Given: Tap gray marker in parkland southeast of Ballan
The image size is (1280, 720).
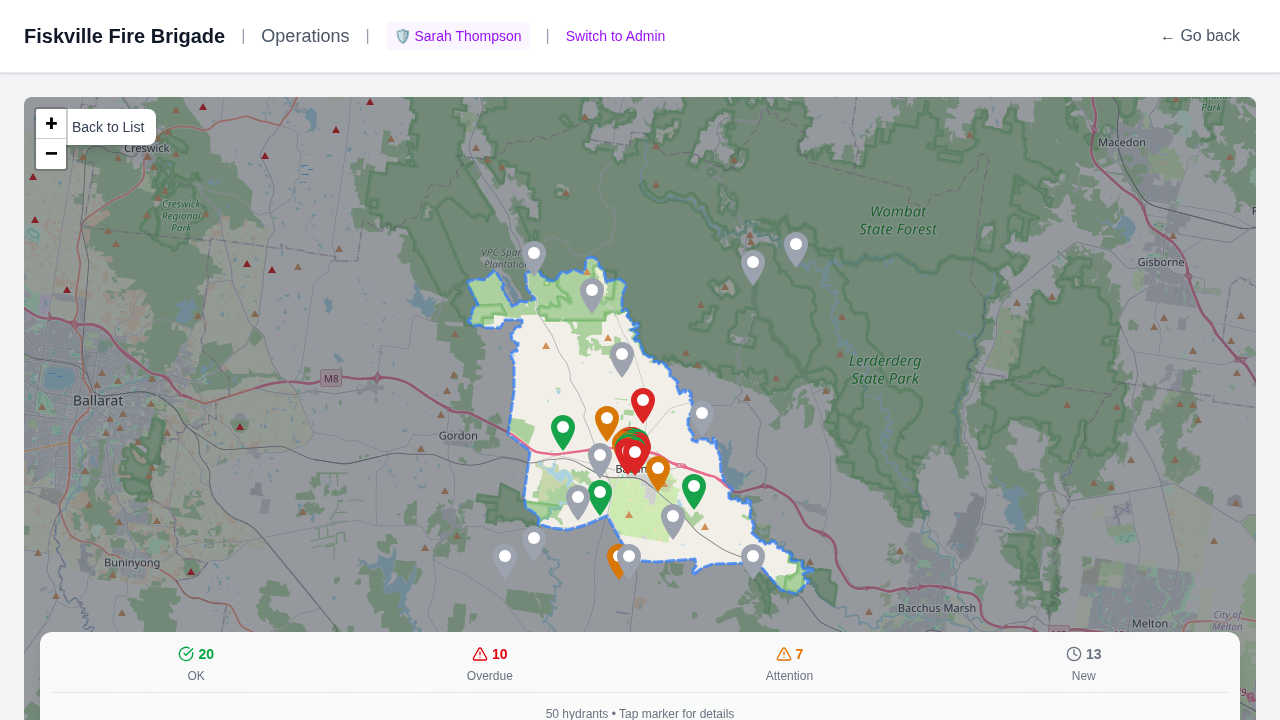Looking at the screenshot, I should (x=673, y=521).
